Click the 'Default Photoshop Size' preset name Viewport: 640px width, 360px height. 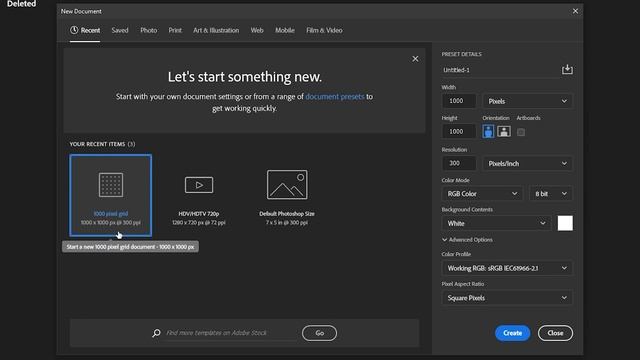pos(287,213)
